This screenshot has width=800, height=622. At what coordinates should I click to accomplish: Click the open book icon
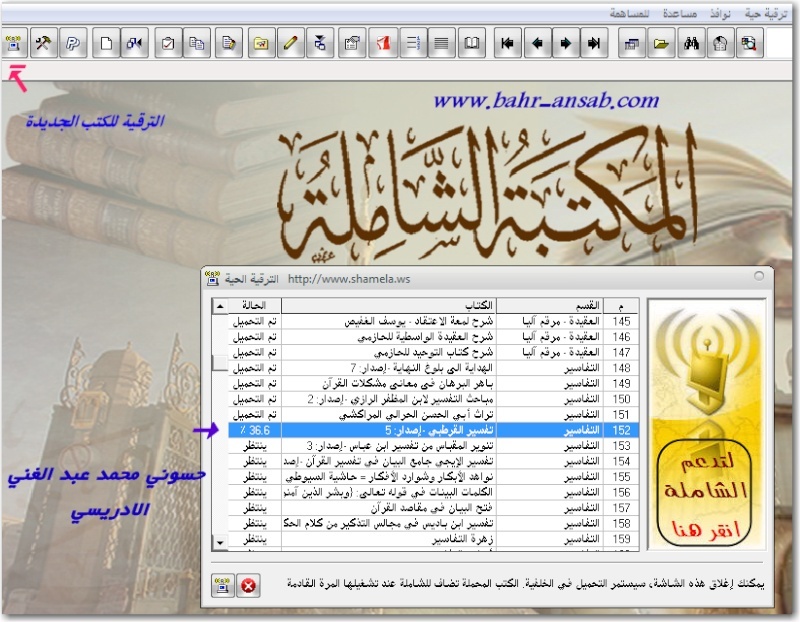472,43
